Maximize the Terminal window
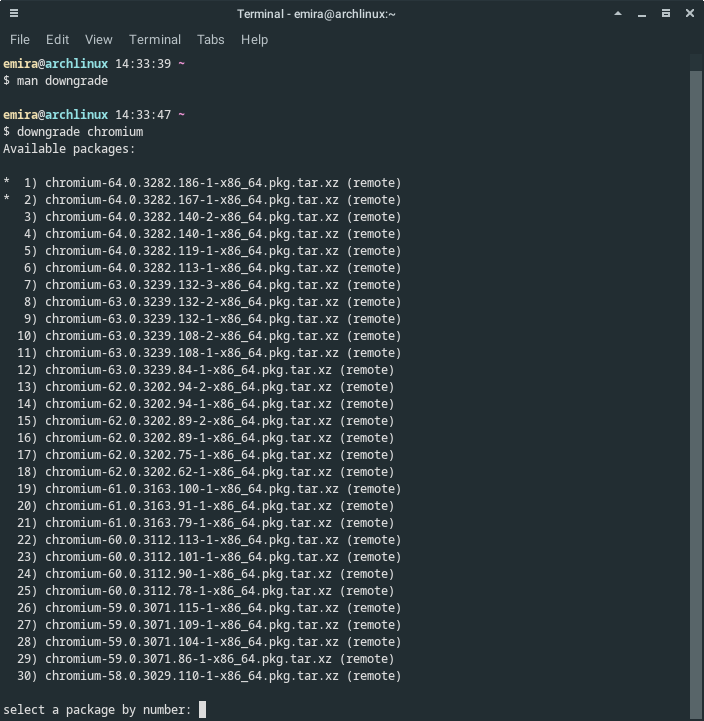The image size is (704, 721). coord(665,13)
